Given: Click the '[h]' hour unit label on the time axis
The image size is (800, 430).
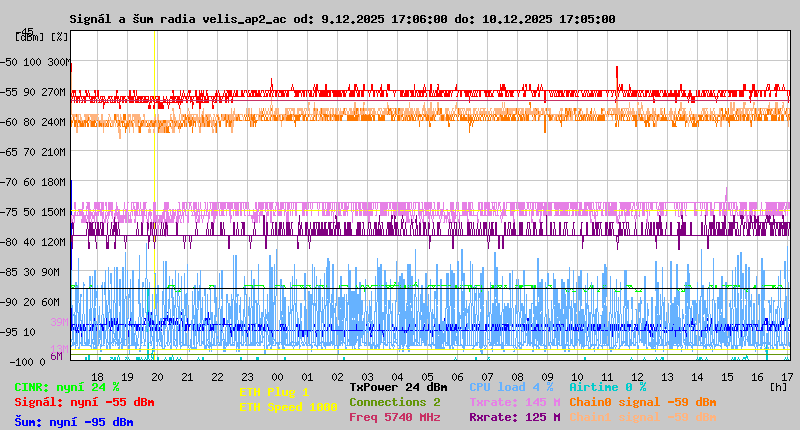Looking at the screenshot, I should pyautogui.click(x=778, y=386).
